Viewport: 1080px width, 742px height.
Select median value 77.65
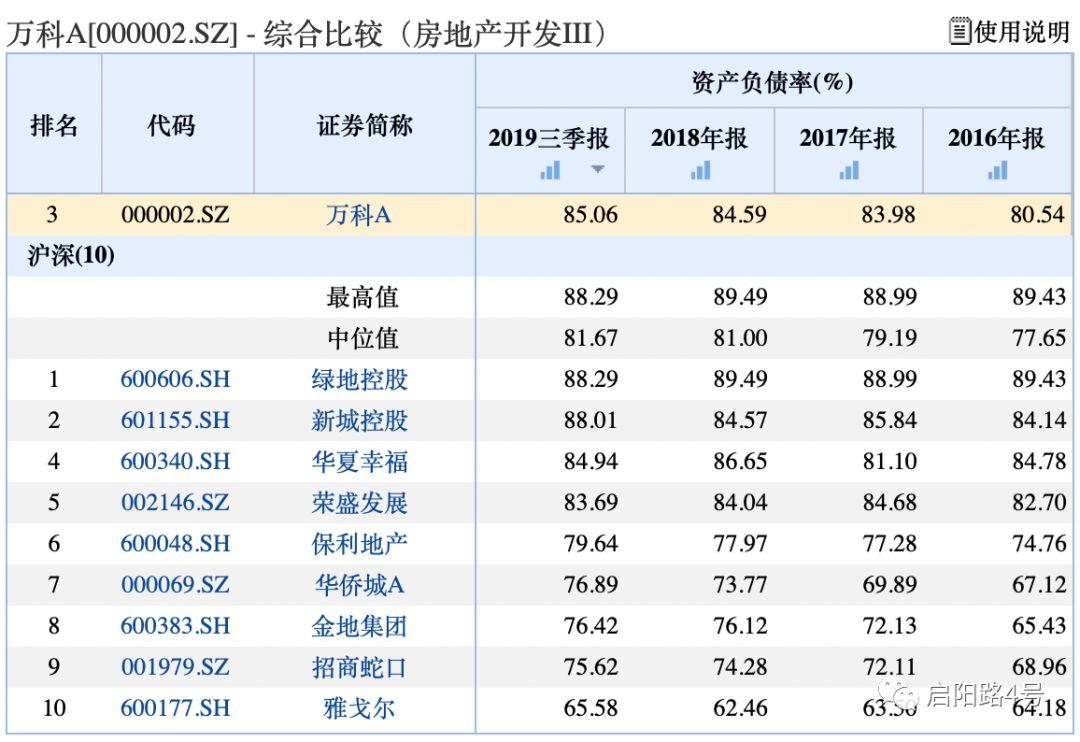pos(1039,338)
